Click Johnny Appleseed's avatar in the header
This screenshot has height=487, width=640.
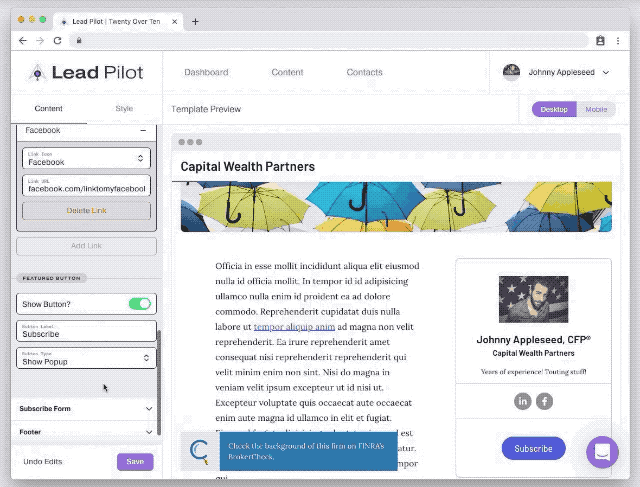(x=511, y=72)
